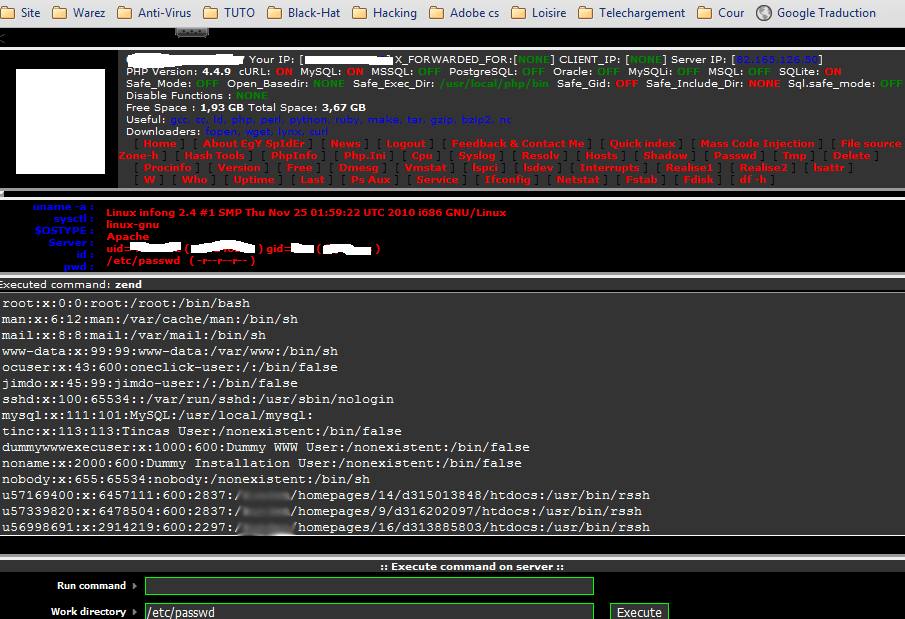
Task: Open the Anti-Virus bookmarks folder
Action: click(154, 13)
